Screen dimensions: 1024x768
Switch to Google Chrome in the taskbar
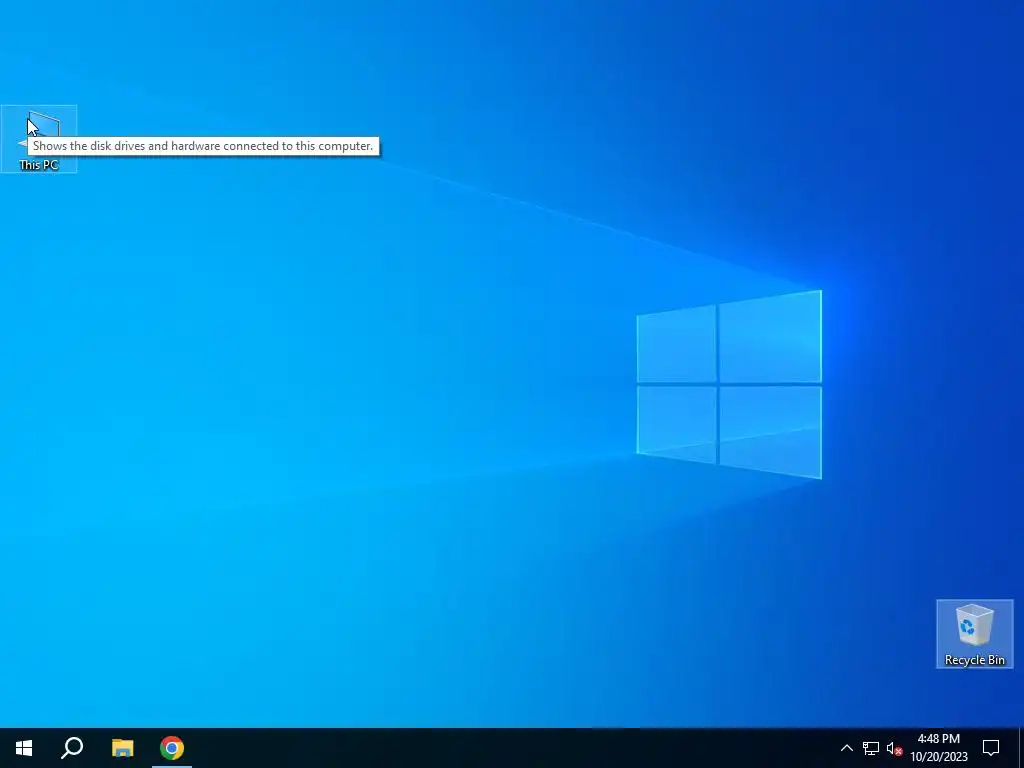(x=172, y=748)
